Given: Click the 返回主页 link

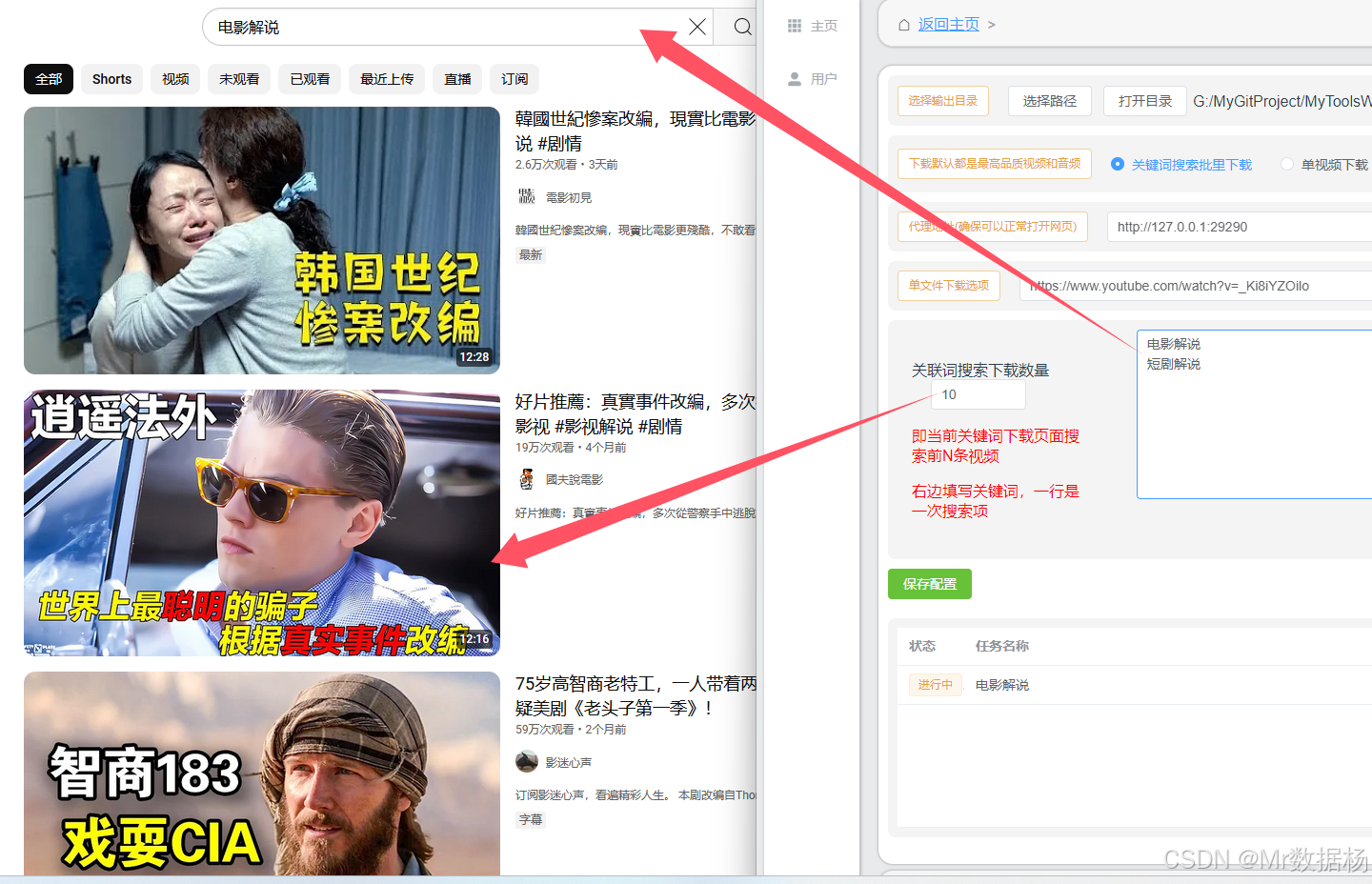Looking at the screenshot, I should [948, 25].
